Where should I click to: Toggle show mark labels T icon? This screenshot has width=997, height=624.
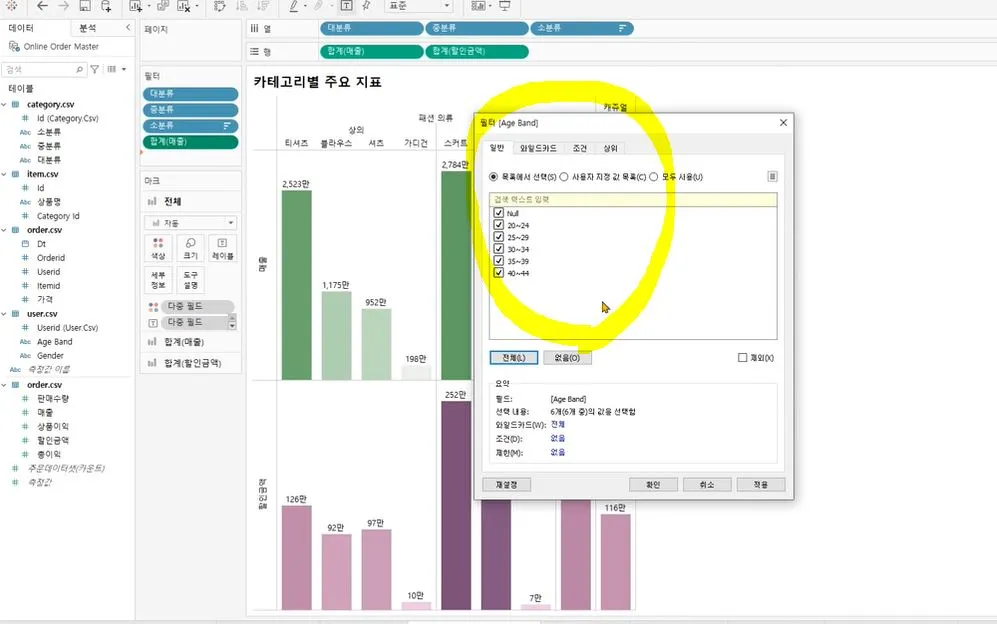point(347,6)
